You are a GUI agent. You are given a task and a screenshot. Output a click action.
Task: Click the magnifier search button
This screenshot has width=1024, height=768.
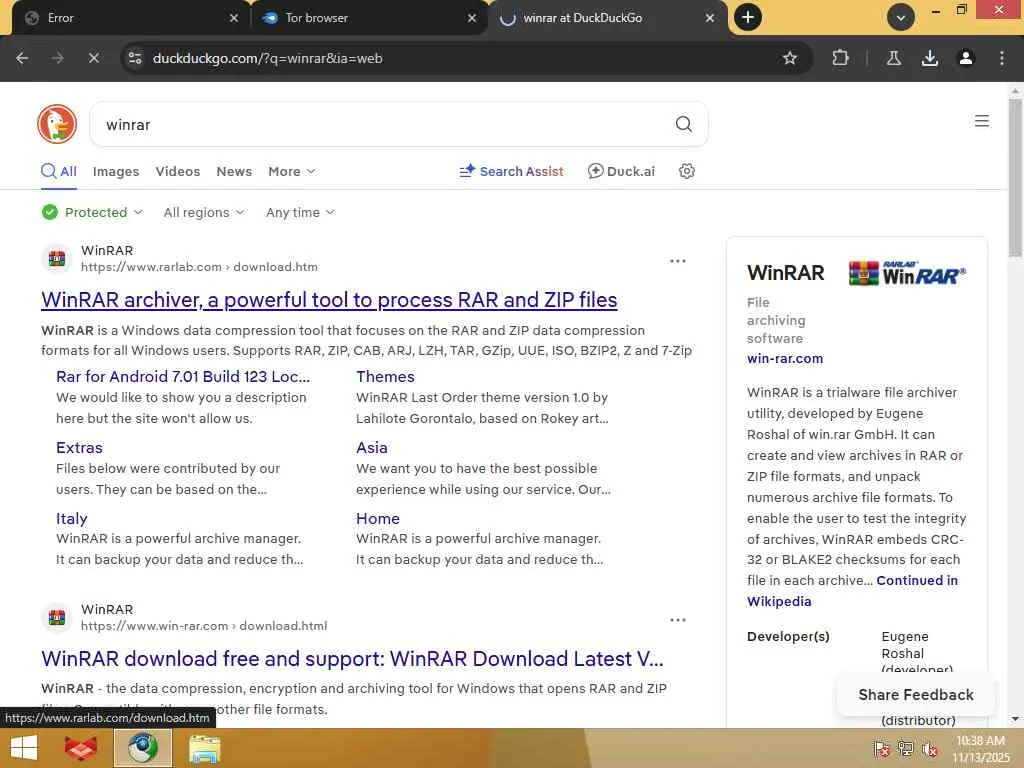683,124
